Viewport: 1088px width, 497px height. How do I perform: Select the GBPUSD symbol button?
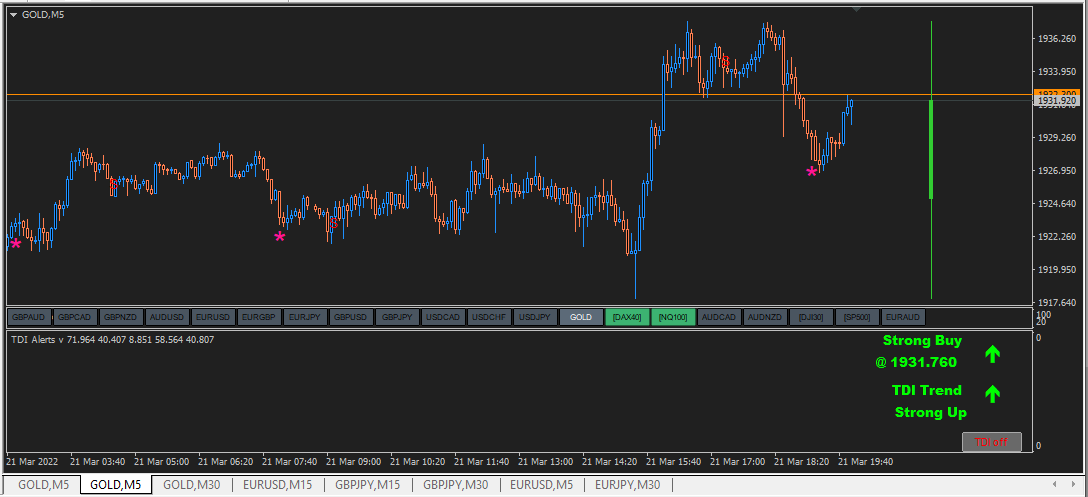click(x=351, y=317)
